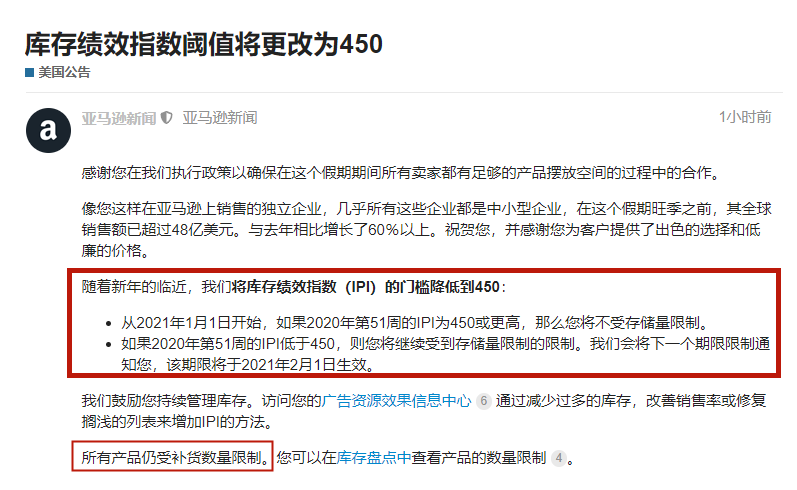Open the 广告资源效果信息中心 link

coord(396,401)
